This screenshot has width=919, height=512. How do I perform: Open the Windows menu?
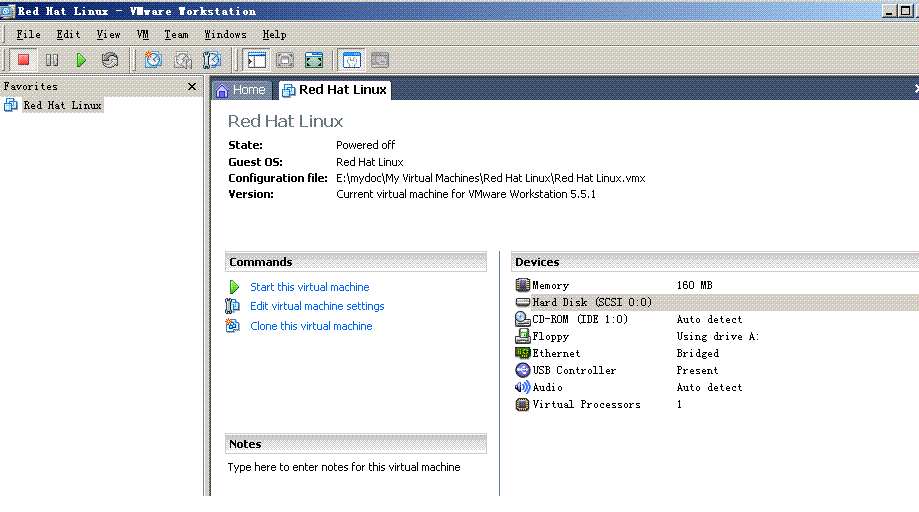click(x=225, y=35)
